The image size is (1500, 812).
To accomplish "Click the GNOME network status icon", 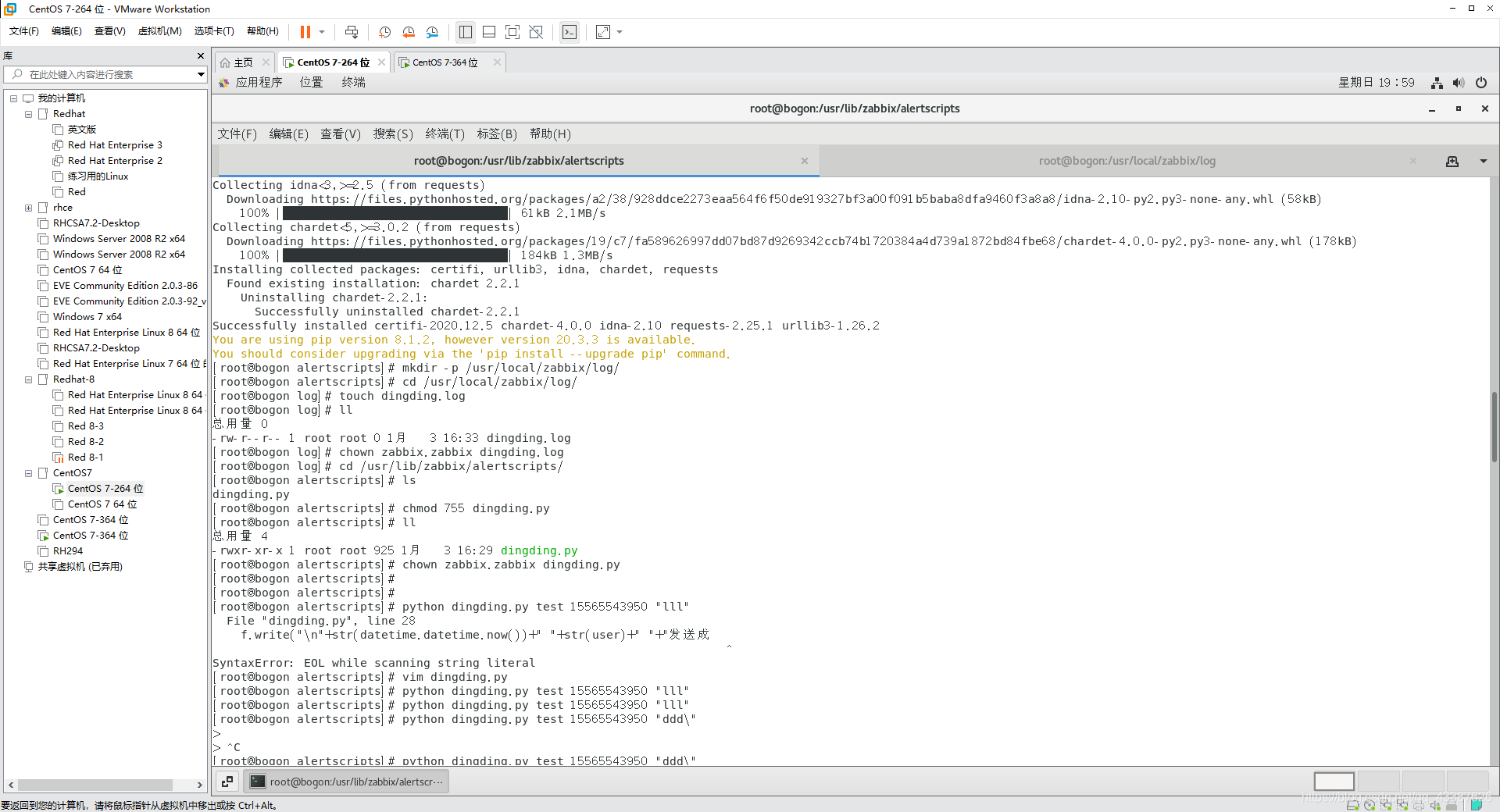I will [x=1437, y=83].
